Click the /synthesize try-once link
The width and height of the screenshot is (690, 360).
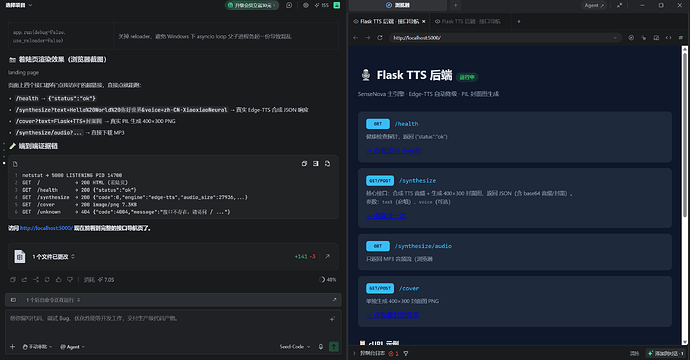[386, 216]
